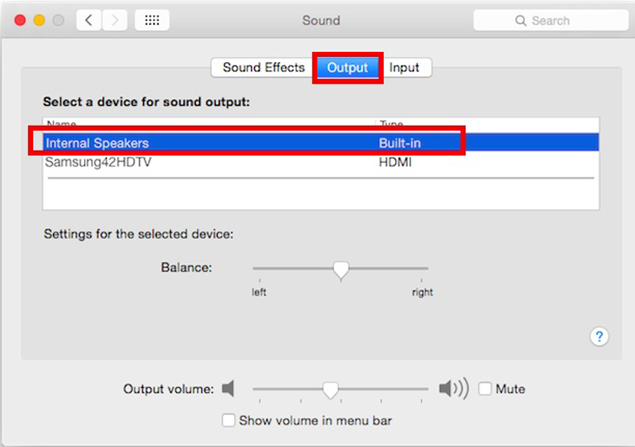Choose Samsung42HDTV as the output device
Viewport: 635px width, 447px height.
[x=321, y=162]
